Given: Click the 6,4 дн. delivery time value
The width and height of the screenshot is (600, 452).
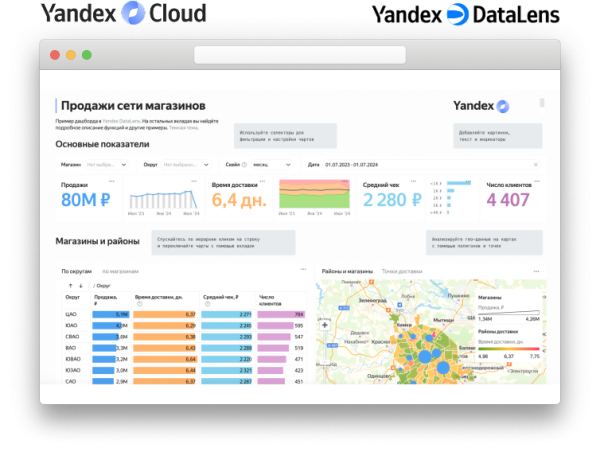Looking at the screenshot, I should coord(239,200).
